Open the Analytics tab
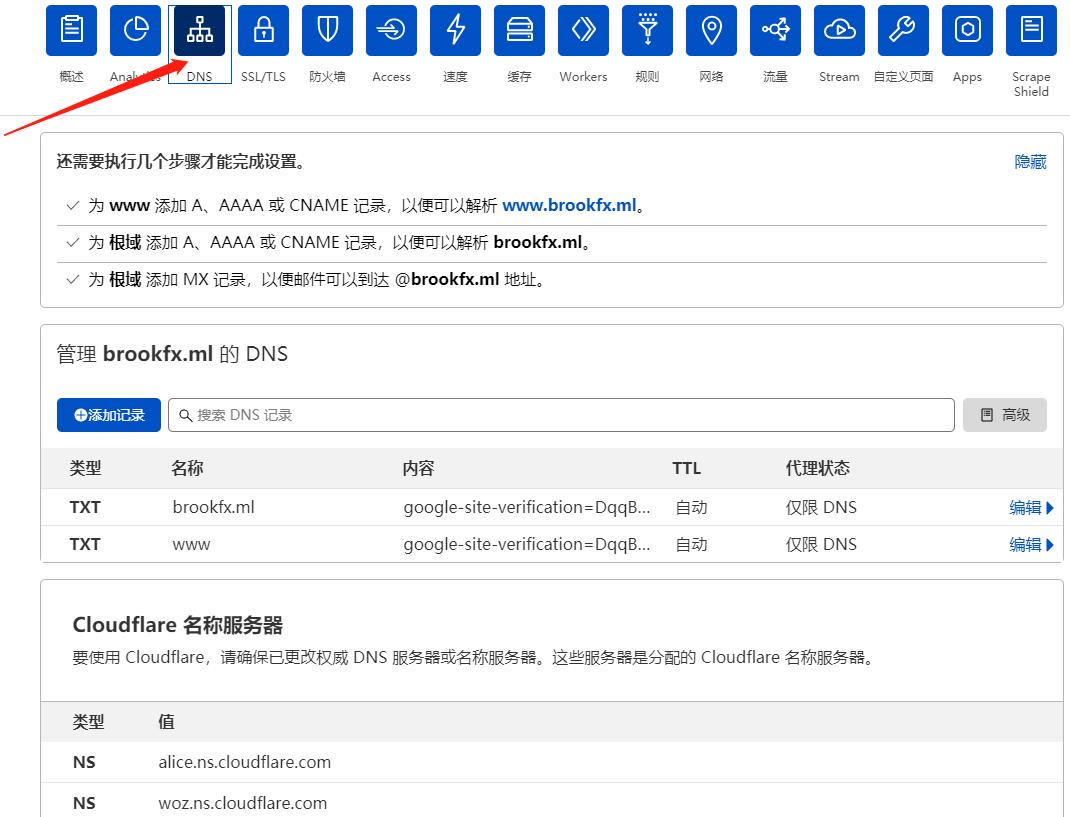The width and height of the screenshot is (1070, 817). coord(135,29)
